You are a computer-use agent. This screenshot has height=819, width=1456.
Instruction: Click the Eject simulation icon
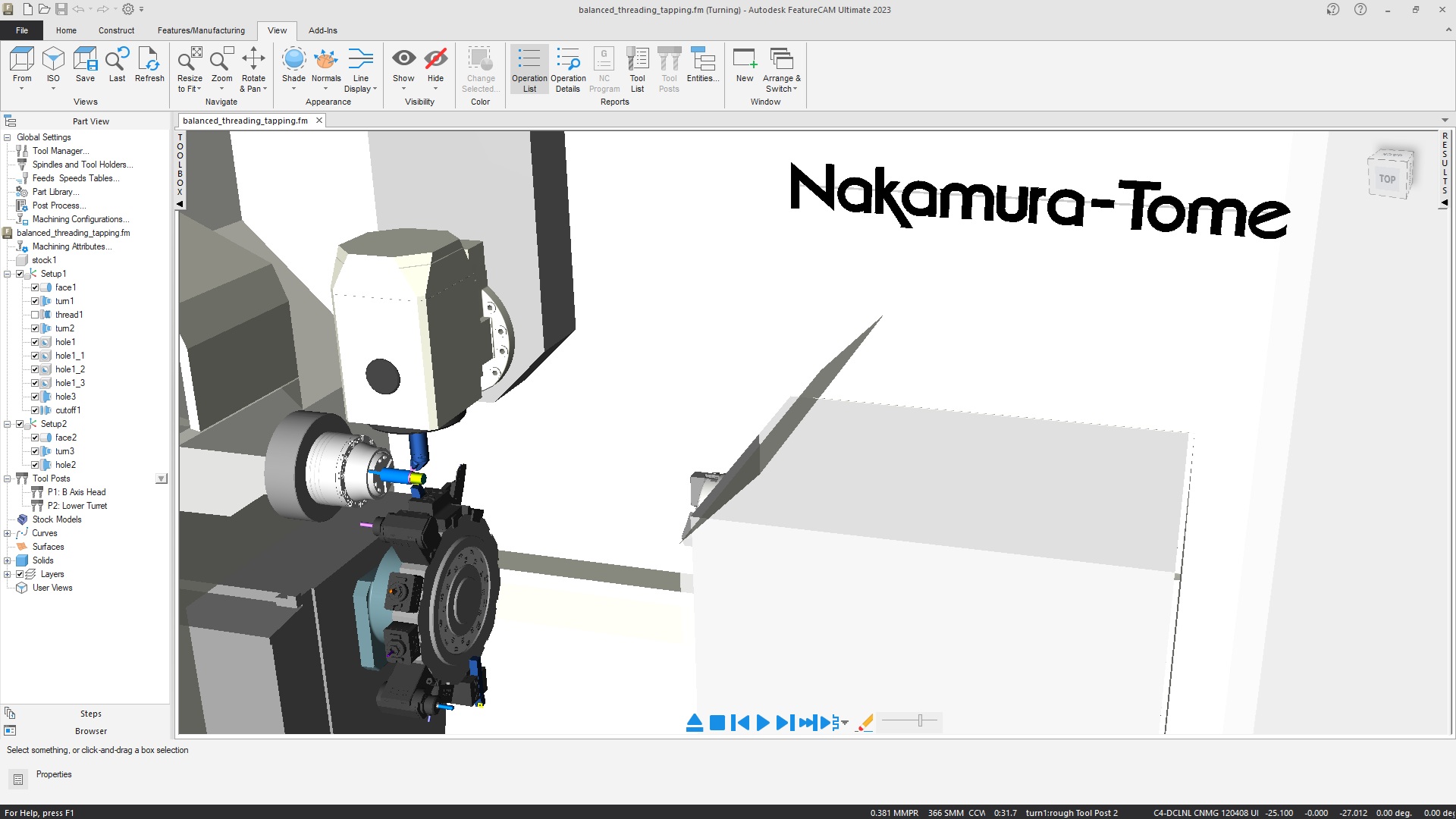point(694,723)
